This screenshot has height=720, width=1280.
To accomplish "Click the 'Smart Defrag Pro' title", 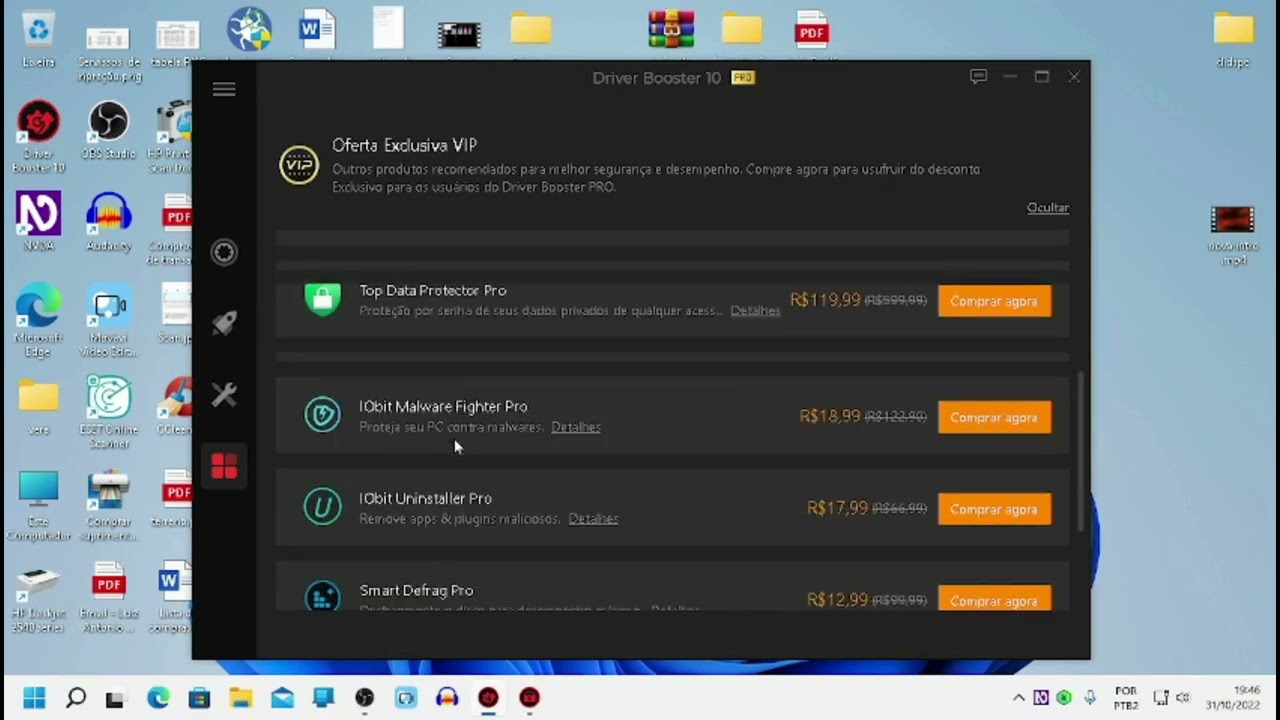I will coord(416,591).
